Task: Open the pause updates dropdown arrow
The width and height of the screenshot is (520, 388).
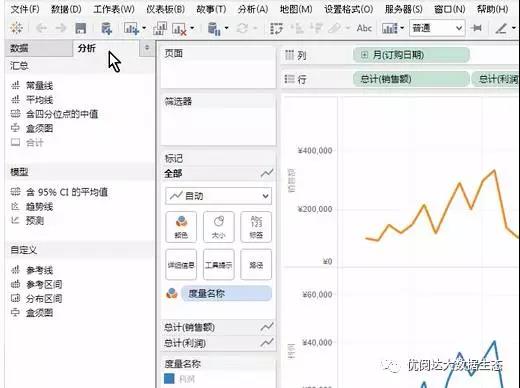Action: pos(227,28)
